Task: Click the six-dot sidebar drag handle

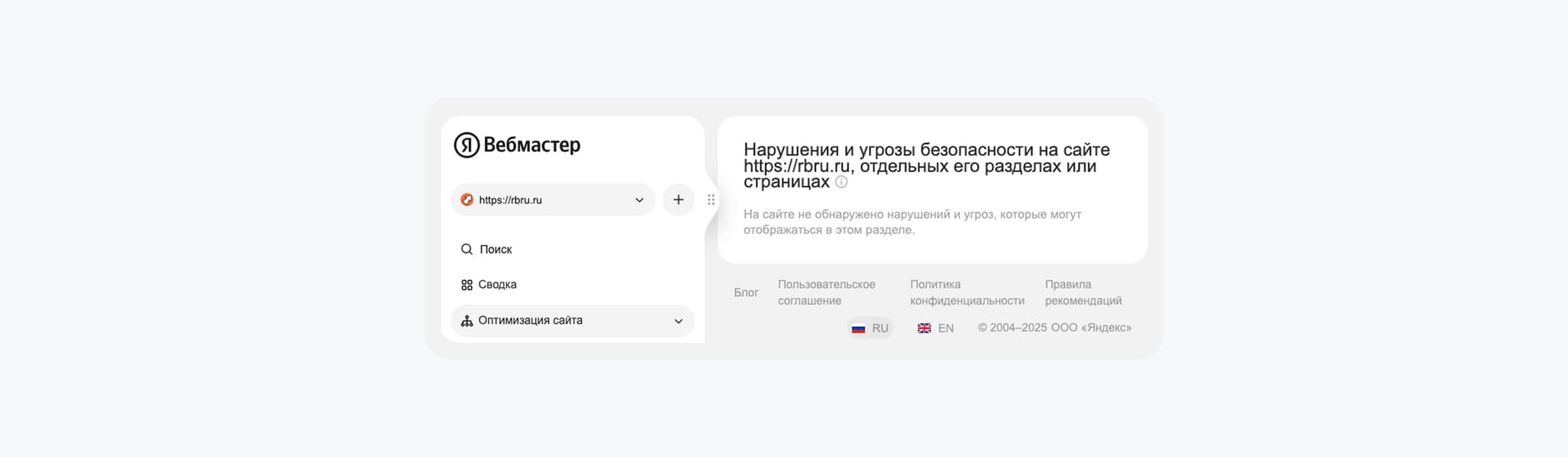Action: click(711, 200)
